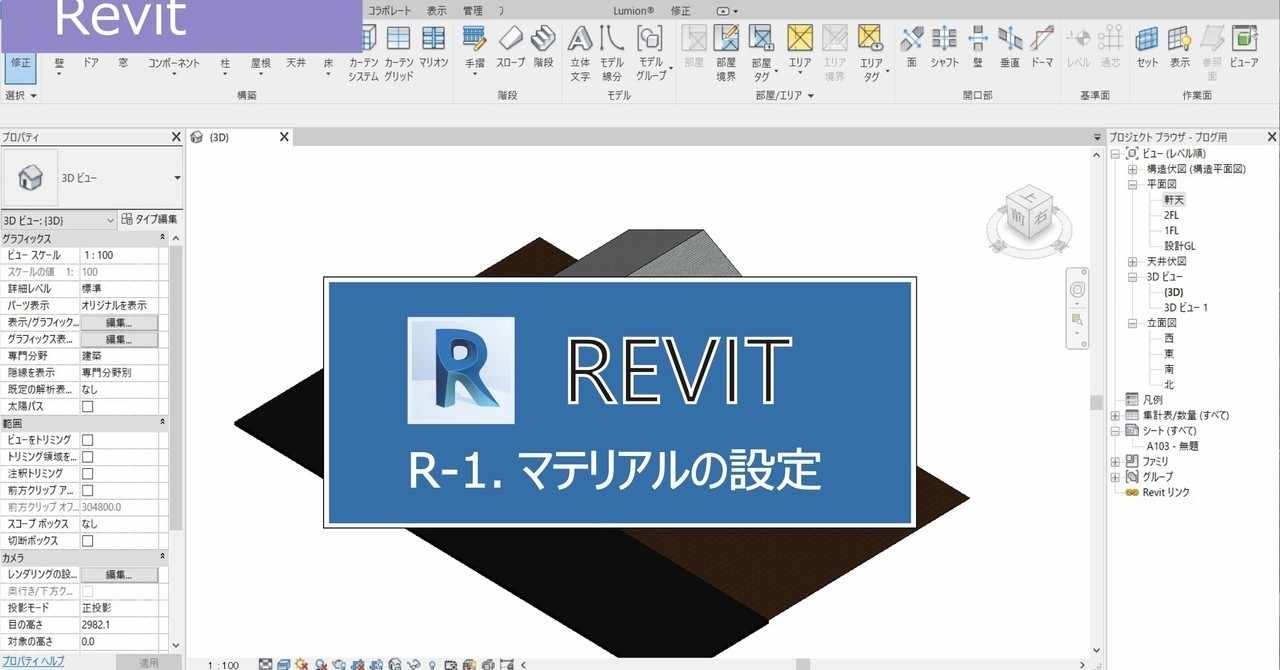The height and width of the screenshot is (670, 1280).
Task: Open the 修正 ribbon tab
Action: coord(680,11)
